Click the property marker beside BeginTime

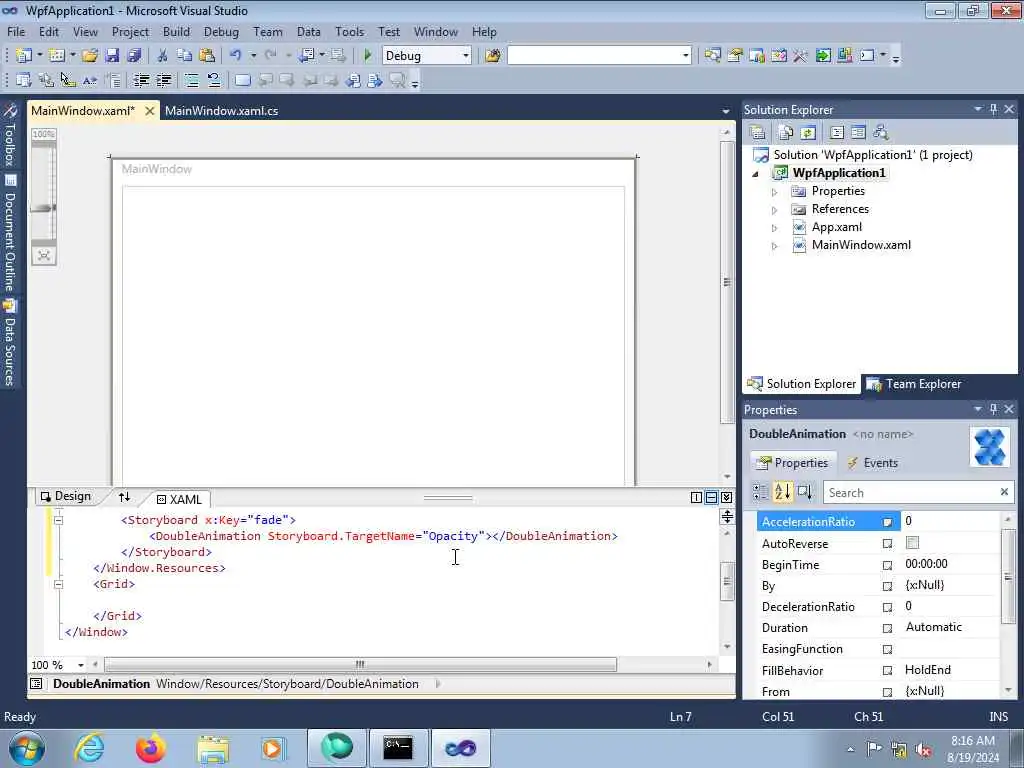888,565
